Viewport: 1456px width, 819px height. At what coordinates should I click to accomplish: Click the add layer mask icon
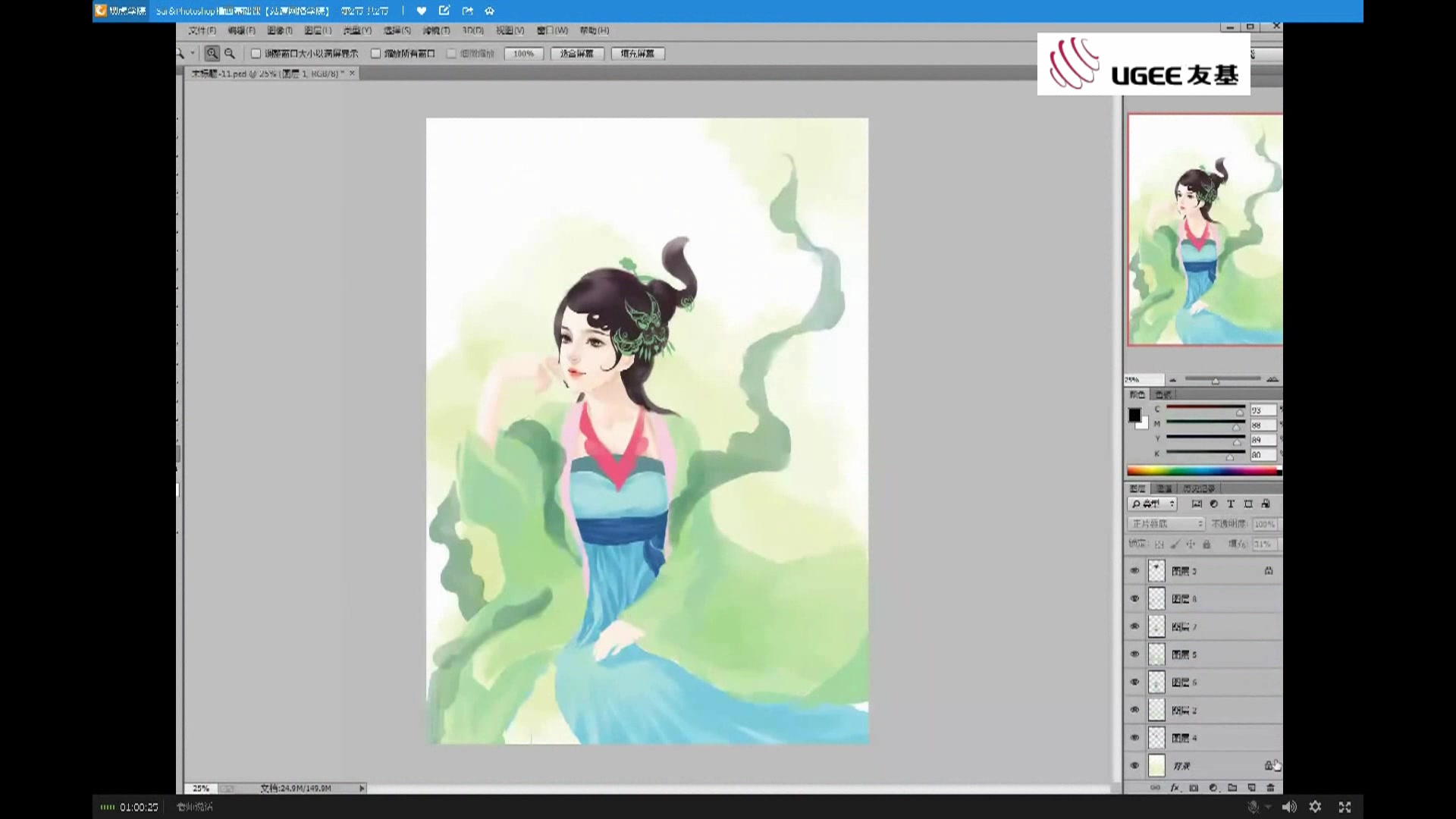point(1194,788)
